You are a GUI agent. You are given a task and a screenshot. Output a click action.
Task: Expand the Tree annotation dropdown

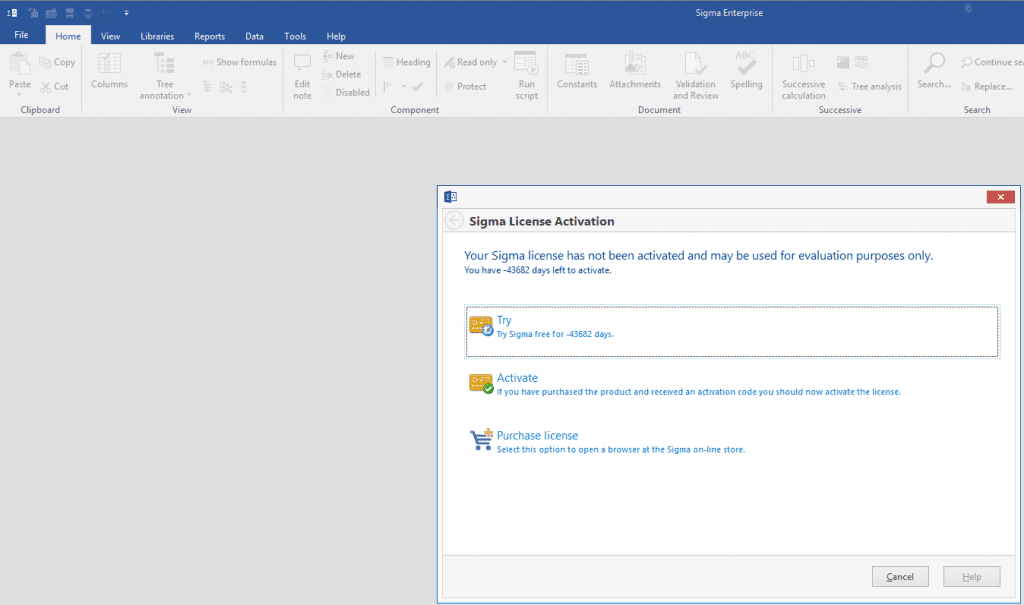coord(188,96)
